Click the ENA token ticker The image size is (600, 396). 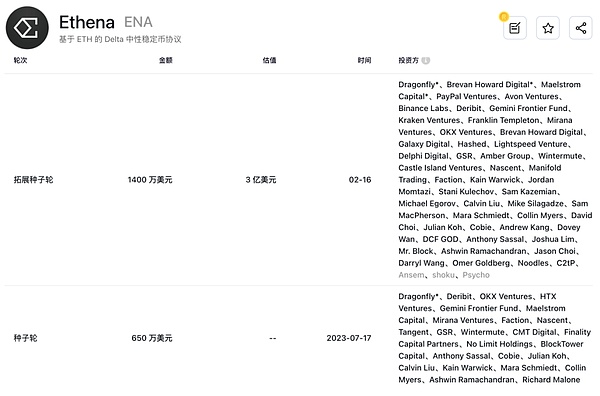pos(138,22)
